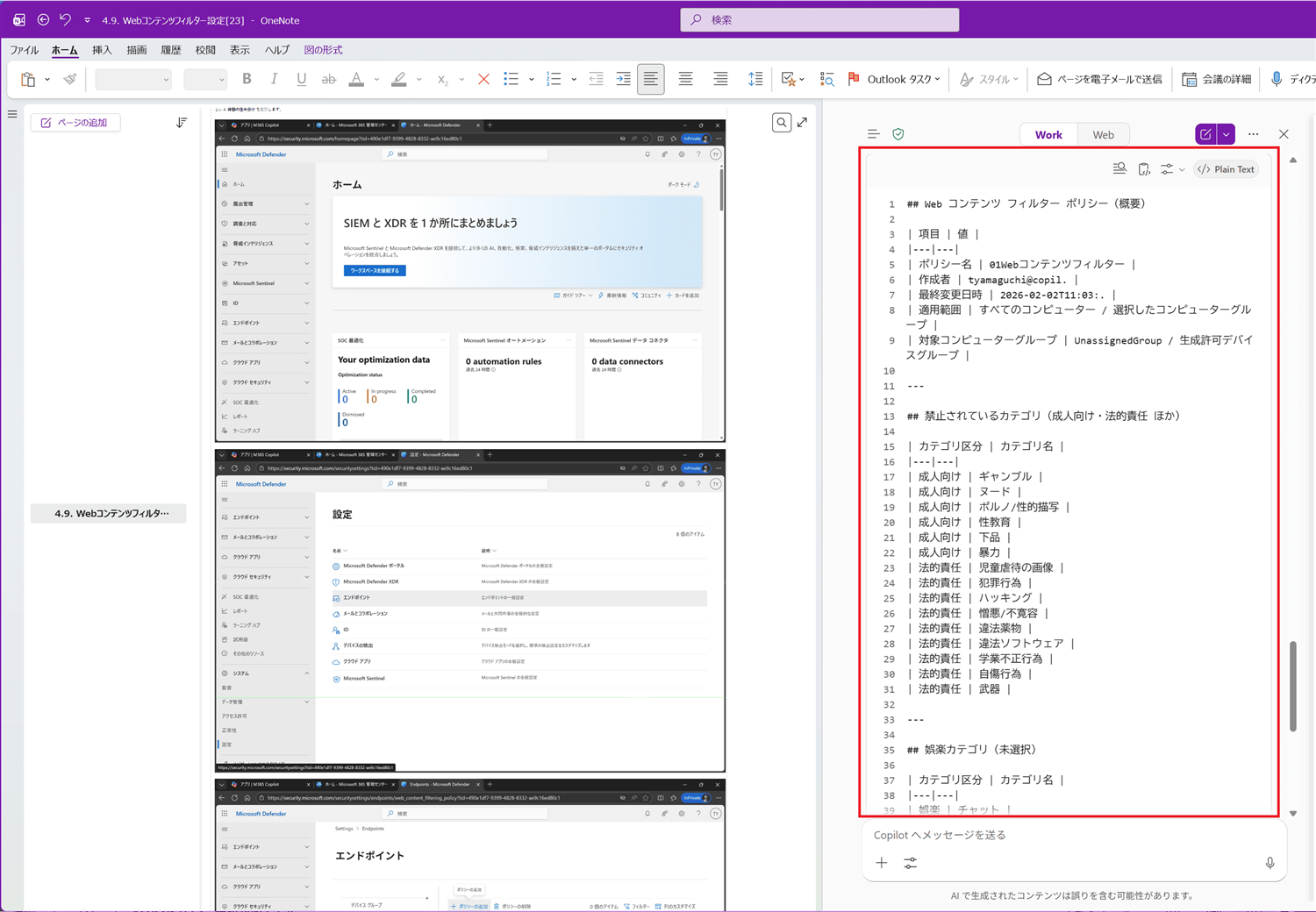Image resolution: width=1316 pixels, height=912 pixels.
Task: Sort pages with the sort icon
Action: (x=182, y=123)
